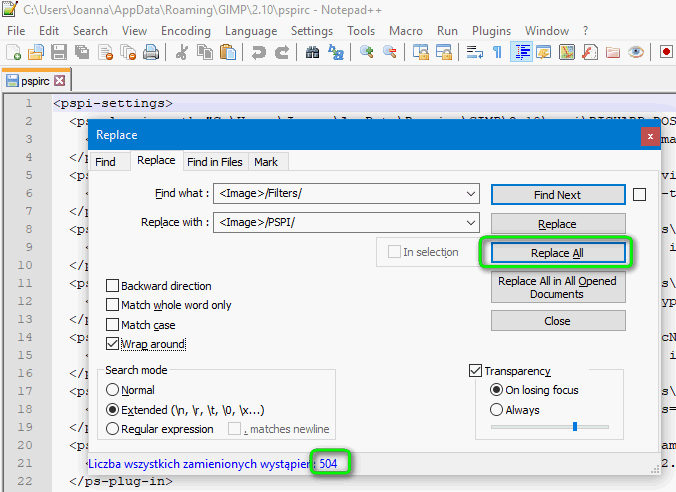The height and width of the screenshot is (492, 676).
Task: Open the Macro menu
Action: [406, 31]
